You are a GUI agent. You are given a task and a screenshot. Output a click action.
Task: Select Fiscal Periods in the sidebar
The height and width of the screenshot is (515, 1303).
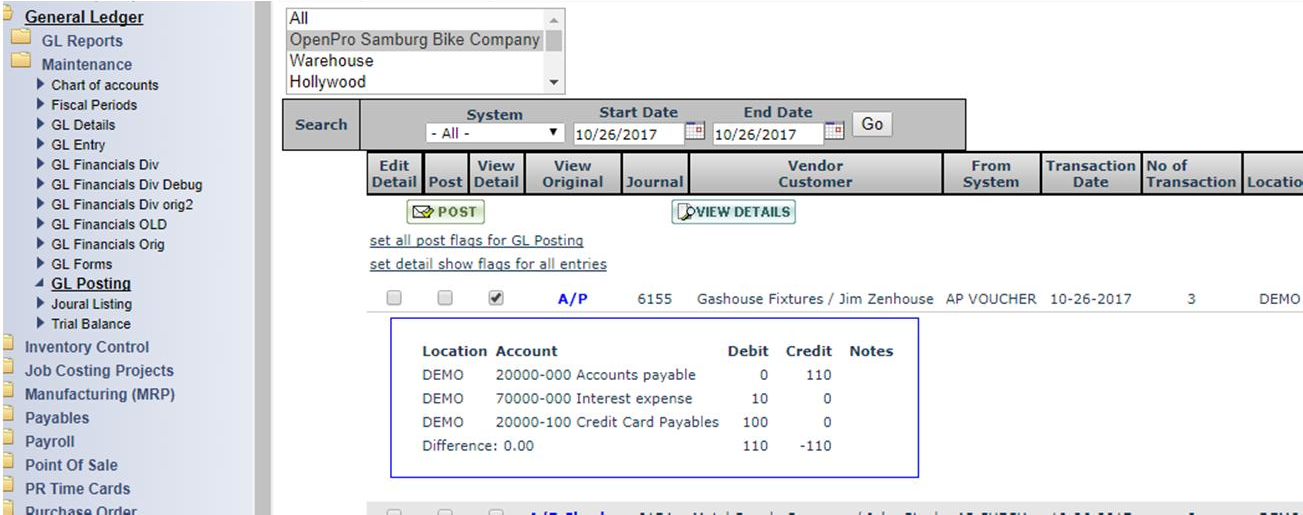pos(94,105)
